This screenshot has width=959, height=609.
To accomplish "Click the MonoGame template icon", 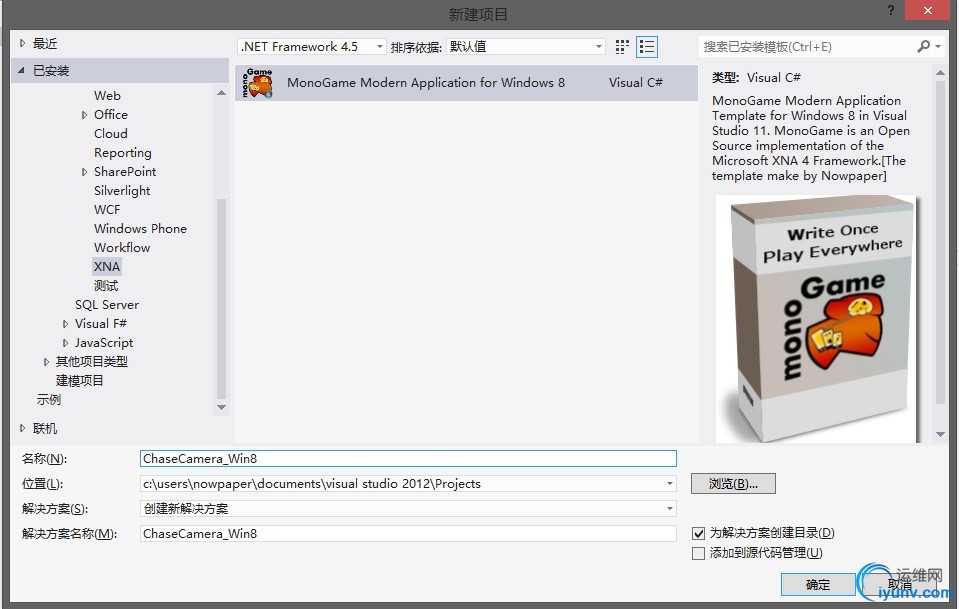I will tap(257, 83).
